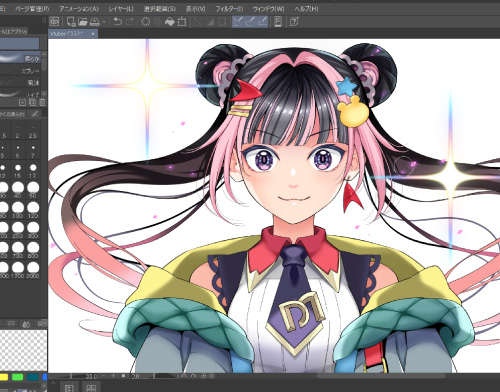The height and width of the screenshot is (392, 500).
Task: Click the Clear outside selection icon
Action: (x=158, y=22)
